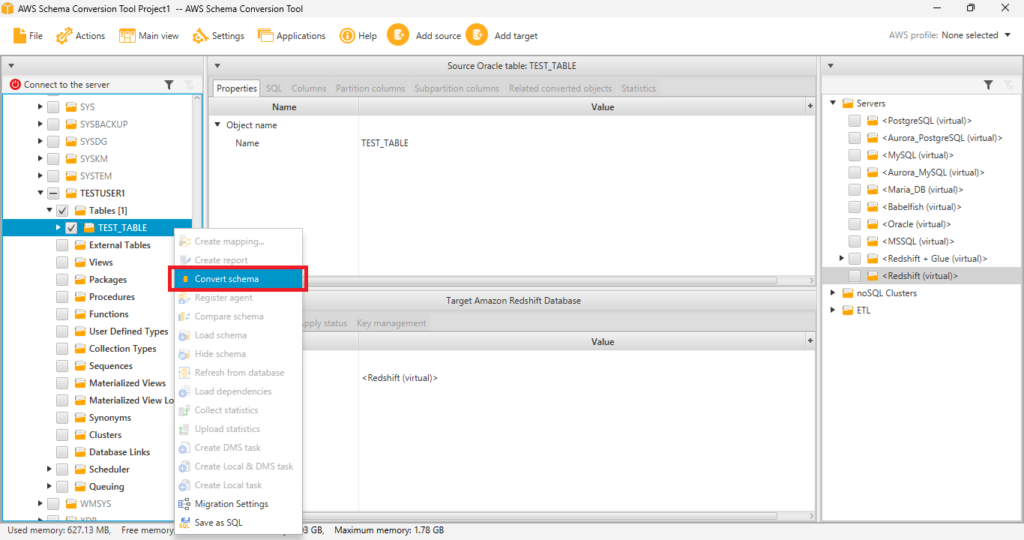Choose Convert schema from context menu
This screenshot has width=1024, height=540.
pyautogui.click(x=227, y=278)
